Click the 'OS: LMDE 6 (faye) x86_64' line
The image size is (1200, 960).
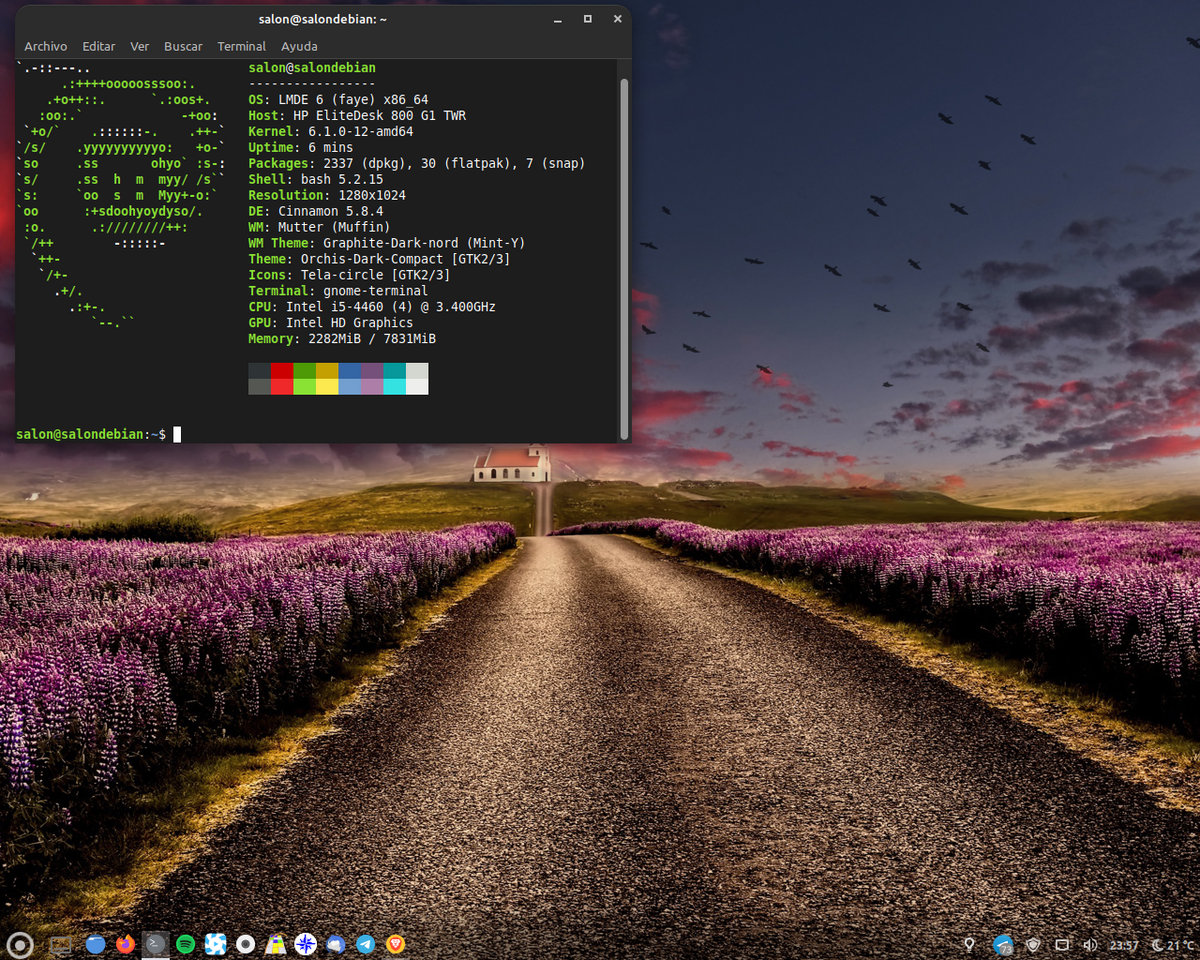(338, 99)
